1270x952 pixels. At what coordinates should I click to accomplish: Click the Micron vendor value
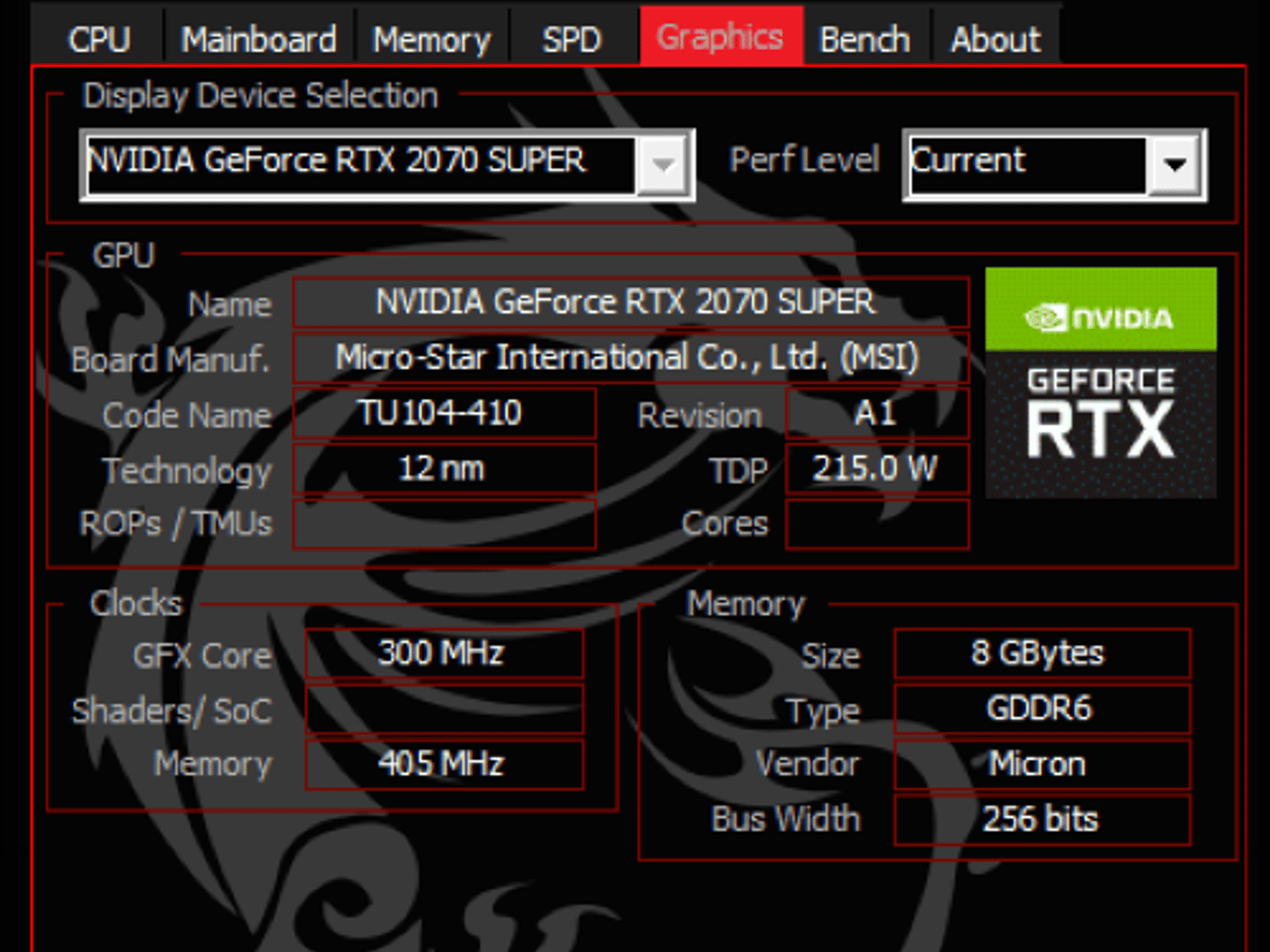pos(1042,764)
